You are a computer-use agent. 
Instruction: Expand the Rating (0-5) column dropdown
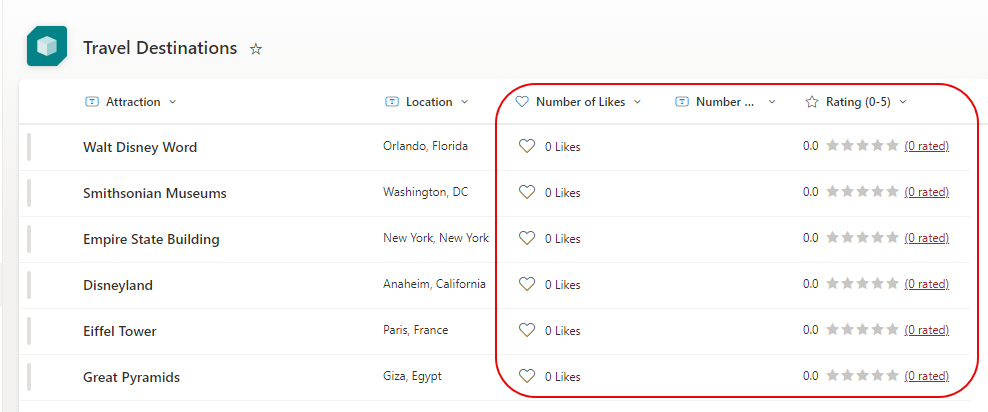point(903,102)
